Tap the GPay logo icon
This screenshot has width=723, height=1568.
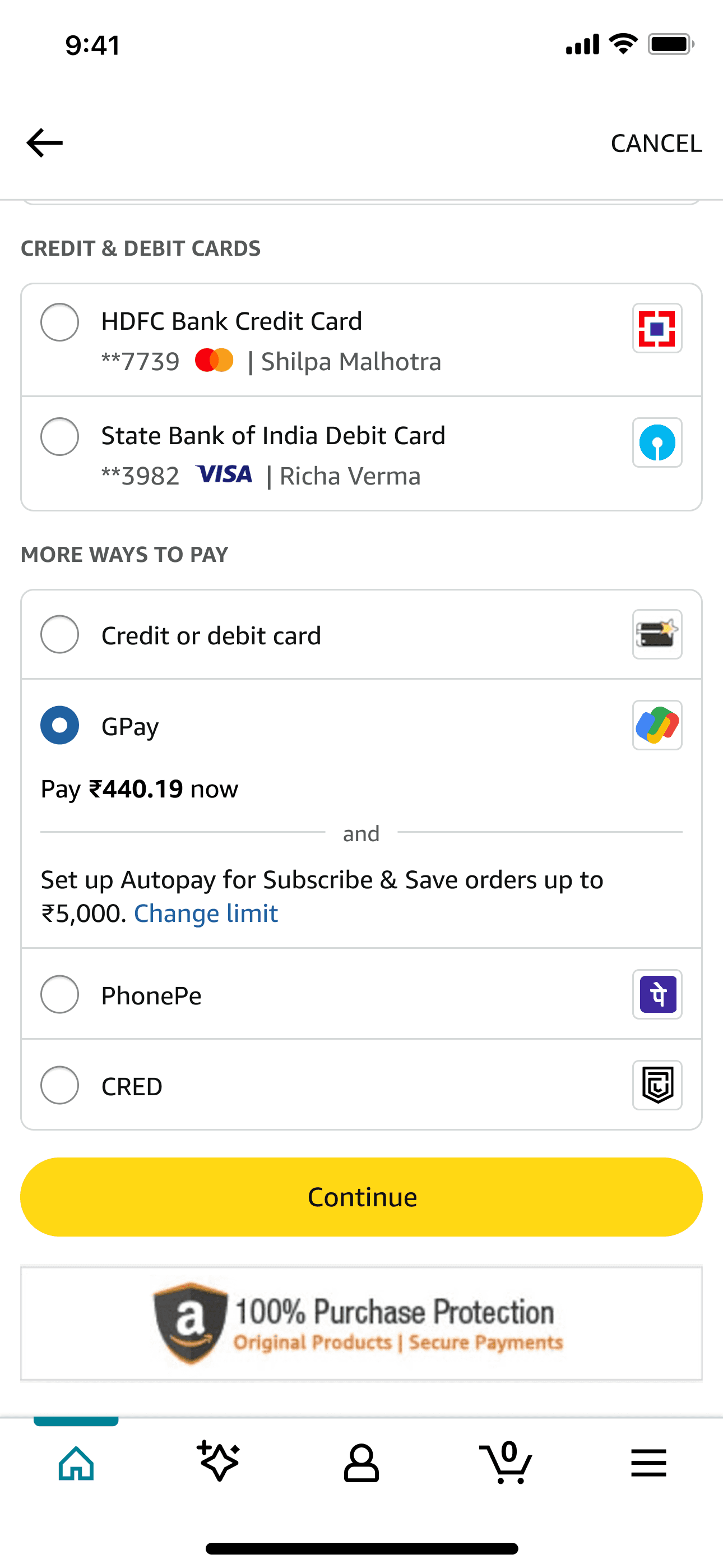click(657, 726)
